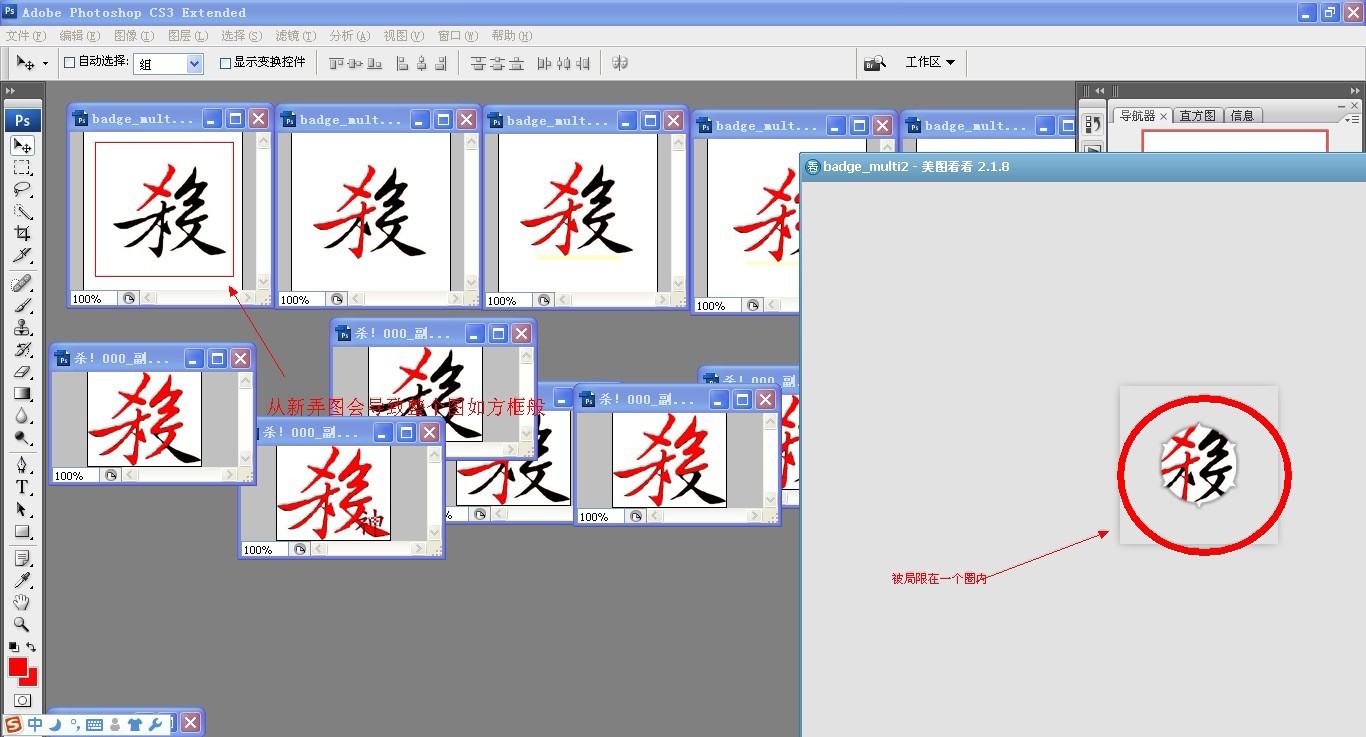This screenshot has width=1366, height=737.
Task: Select the Pen tool
Action: click(x=22, y=463)
